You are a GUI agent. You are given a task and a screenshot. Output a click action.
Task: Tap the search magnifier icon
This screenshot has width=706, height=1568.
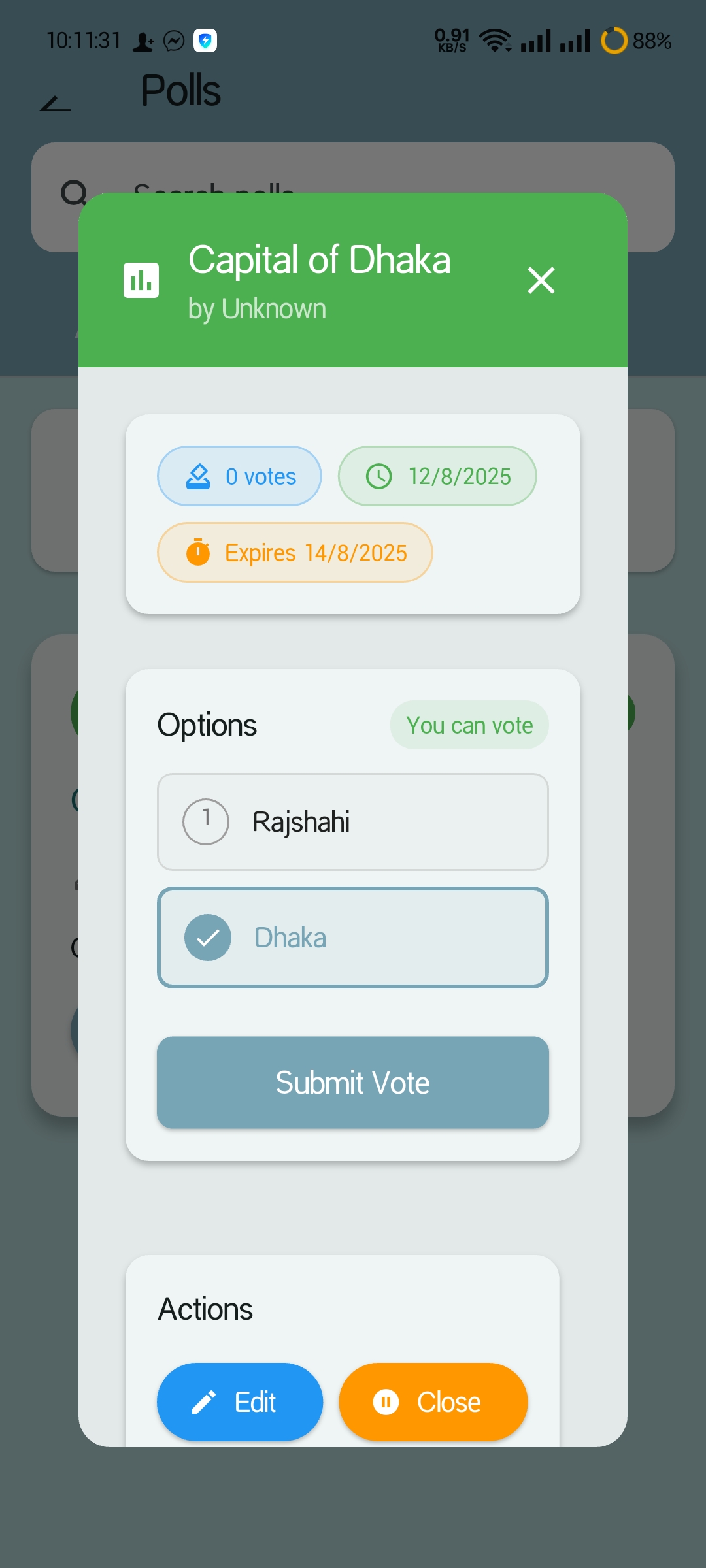[x=74, y=193]
